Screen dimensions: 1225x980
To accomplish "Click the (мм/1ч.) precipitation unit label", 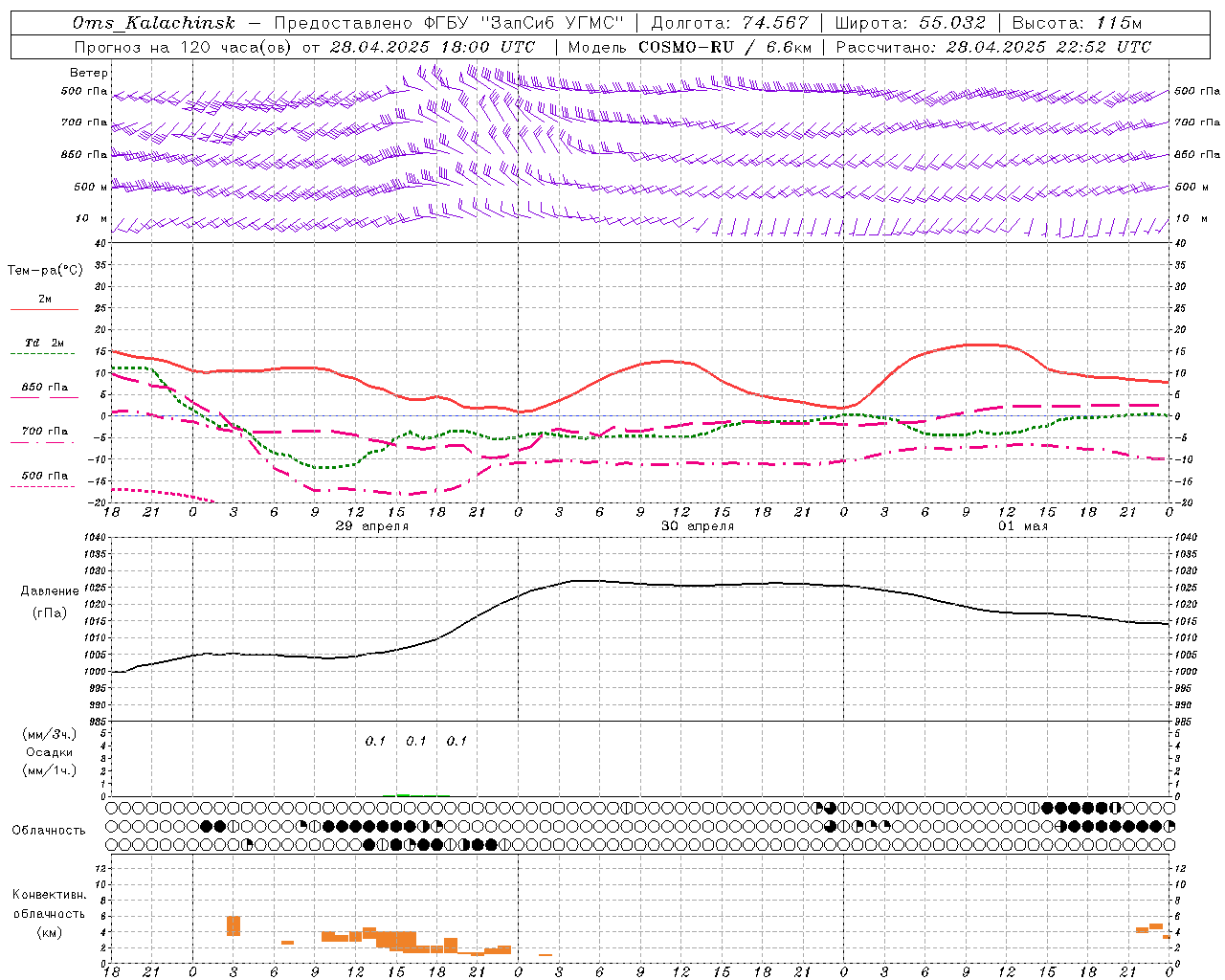I will coord(50,770).
